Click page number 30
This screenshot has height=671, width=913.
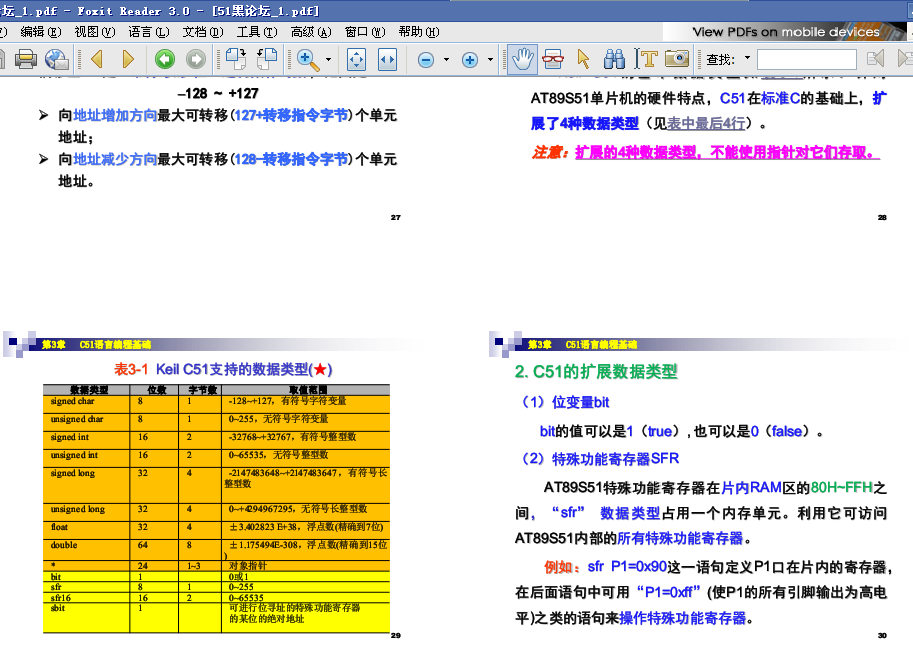[x=882, y=635]
